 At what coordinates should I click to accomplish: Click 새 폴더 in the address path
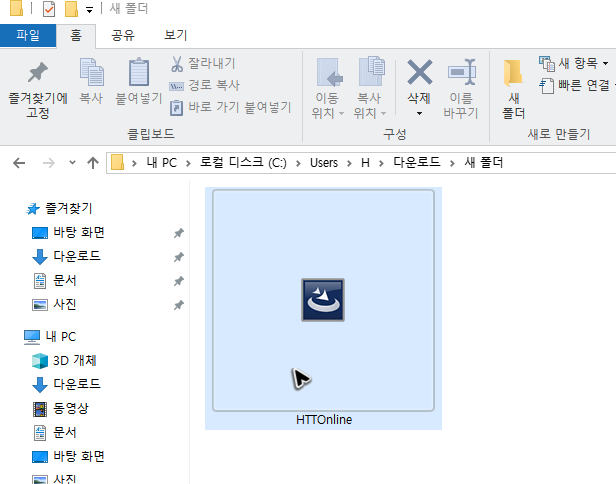pos(484,162)
